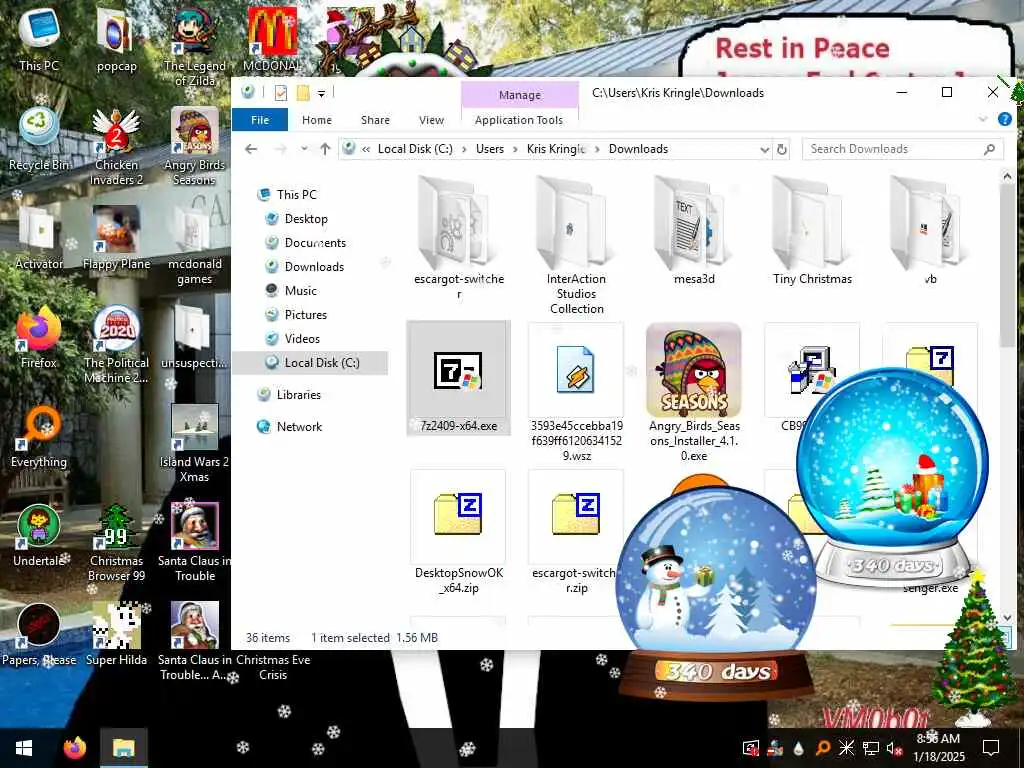Click Local Disk (C:) breadcrumb segment

pyautogui.click(x=415, y=149)
